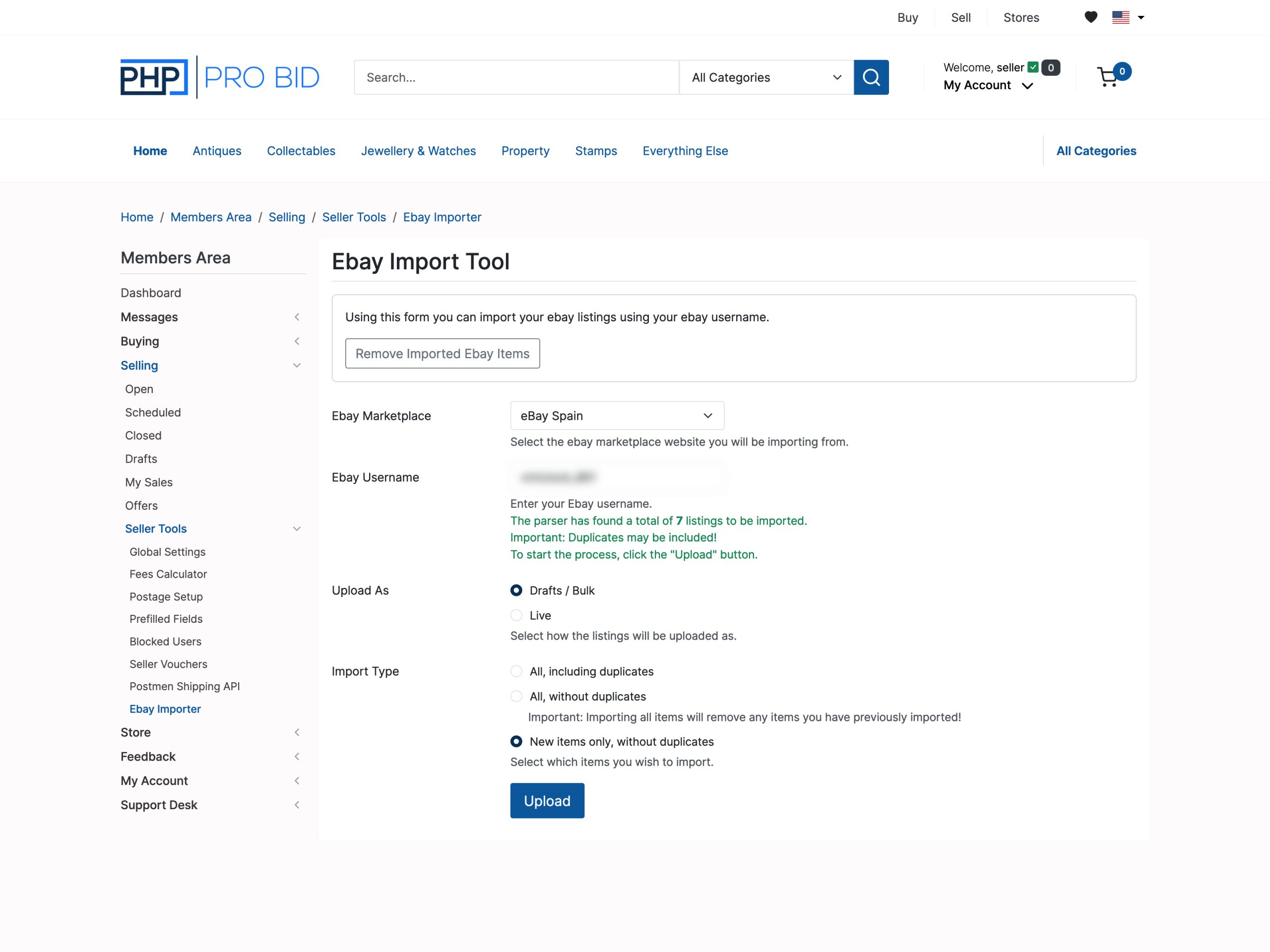This screenshot has height=952, width=1270.
Task: Click the Remove Imported Ebay Items button
Action: pyautogui.click(x=442, y=354)
